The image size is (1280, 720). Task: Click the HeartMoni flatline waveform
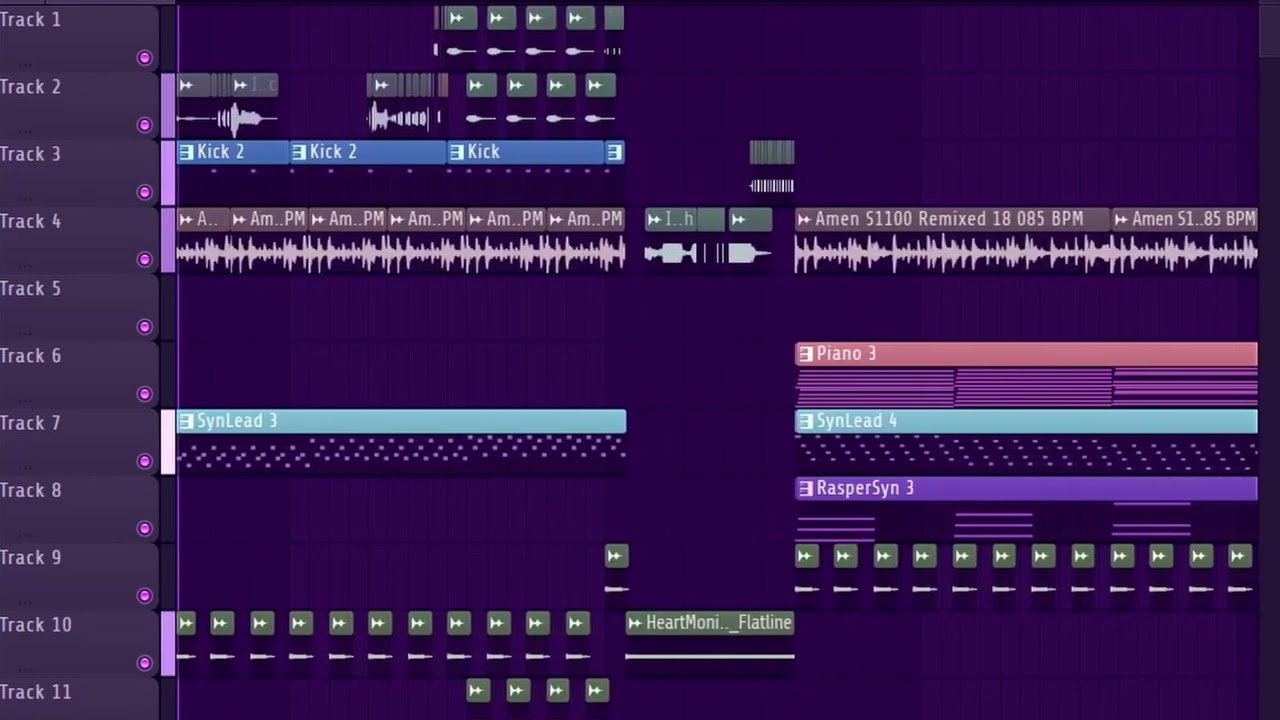[710, 656]
